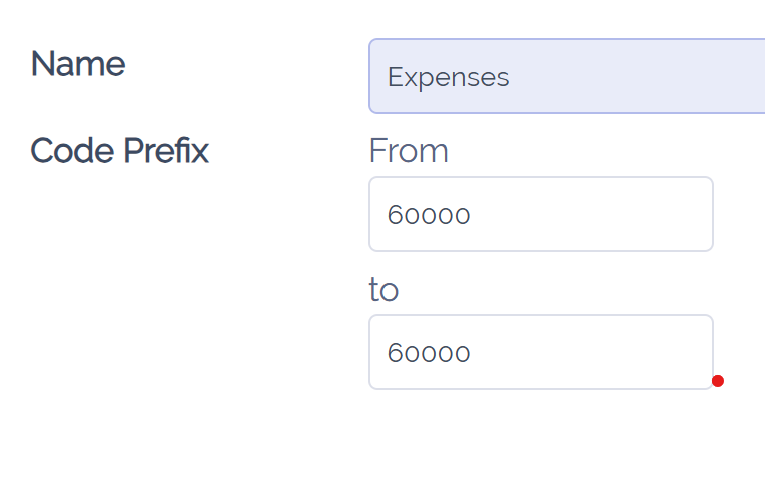This screenshot has width=765, height=486.
Task: Click the 'Name' label
Action: coord(78,64)
